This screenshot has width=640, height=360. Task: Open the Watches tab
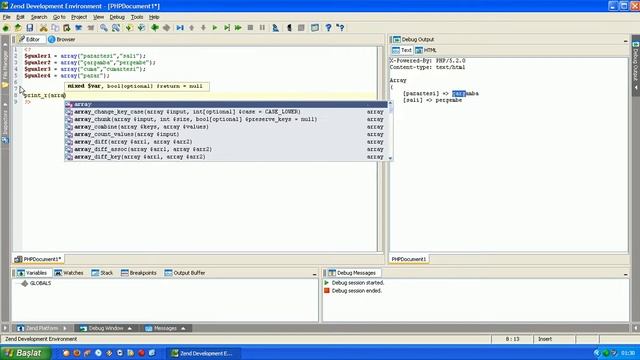tap(69, 273)
